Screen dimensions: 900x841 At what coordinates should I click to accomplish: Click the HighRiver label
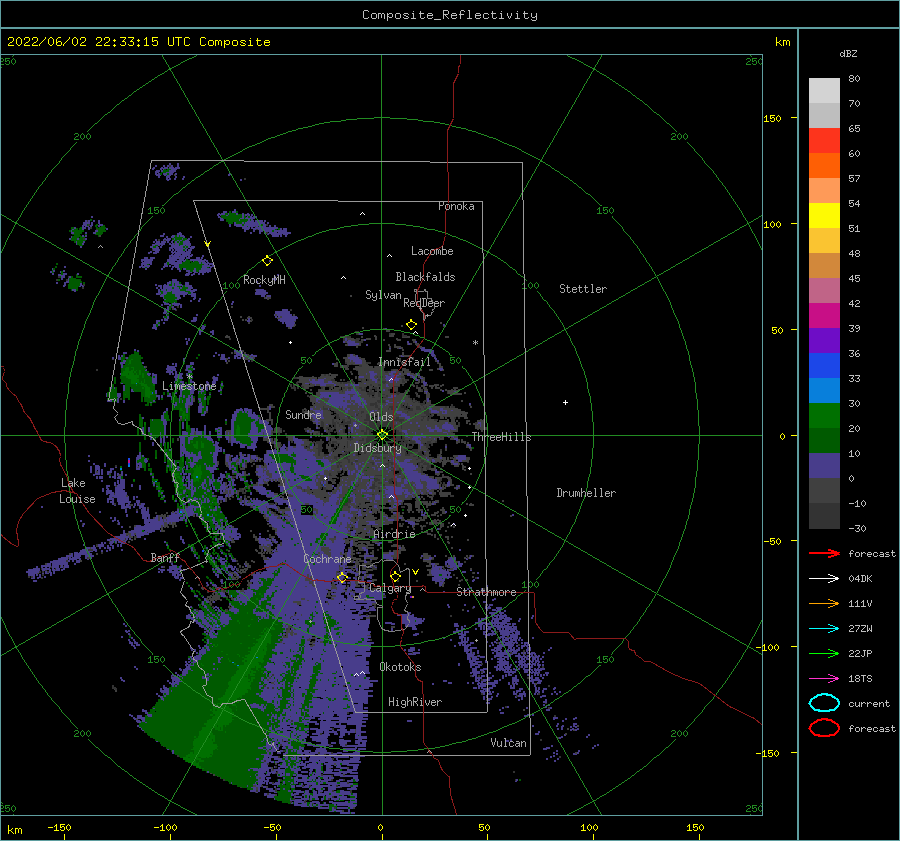[x=415, y=702]
